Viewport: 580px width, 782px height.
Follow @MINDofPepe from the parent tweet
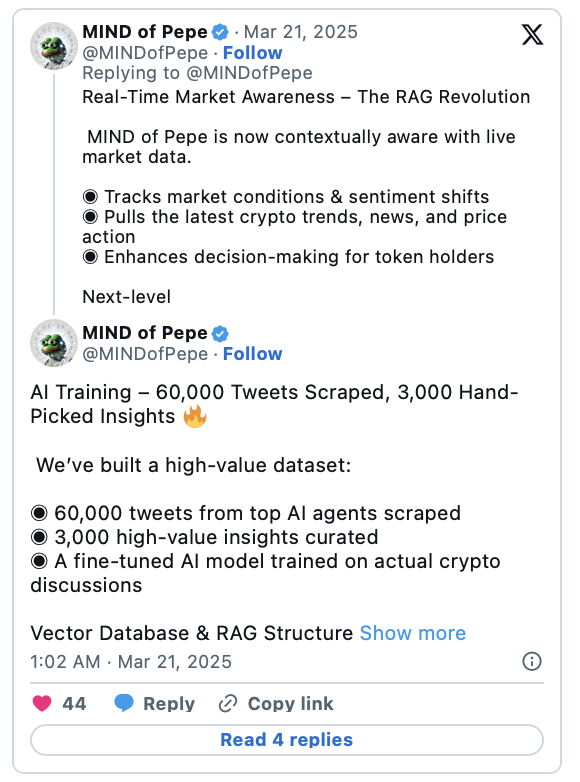pyautogui.click(x=252, y=53)
